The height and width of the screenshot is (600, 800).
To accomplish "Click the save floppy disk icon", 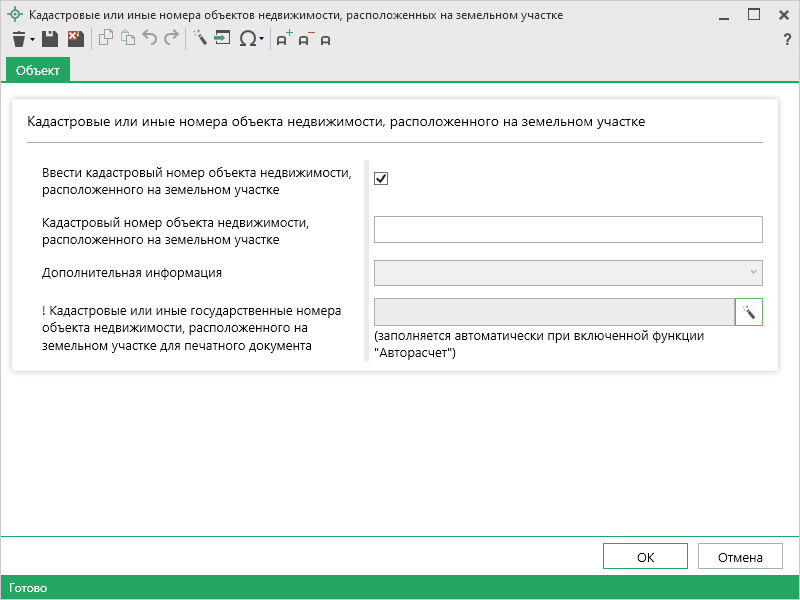I will coord(50,39).
